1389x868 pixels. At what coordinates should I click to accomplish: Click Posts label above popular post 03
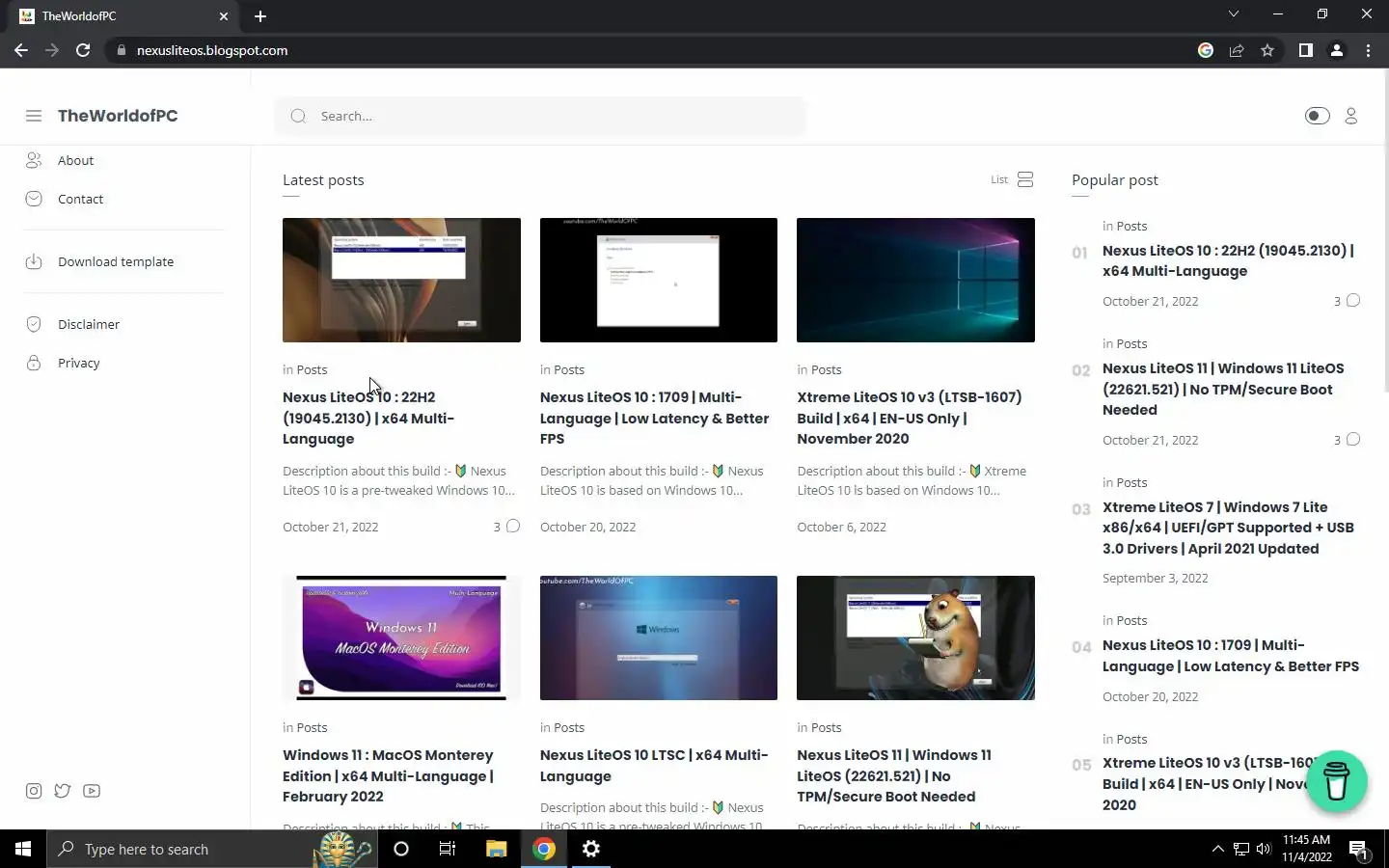click(1131, 482)
